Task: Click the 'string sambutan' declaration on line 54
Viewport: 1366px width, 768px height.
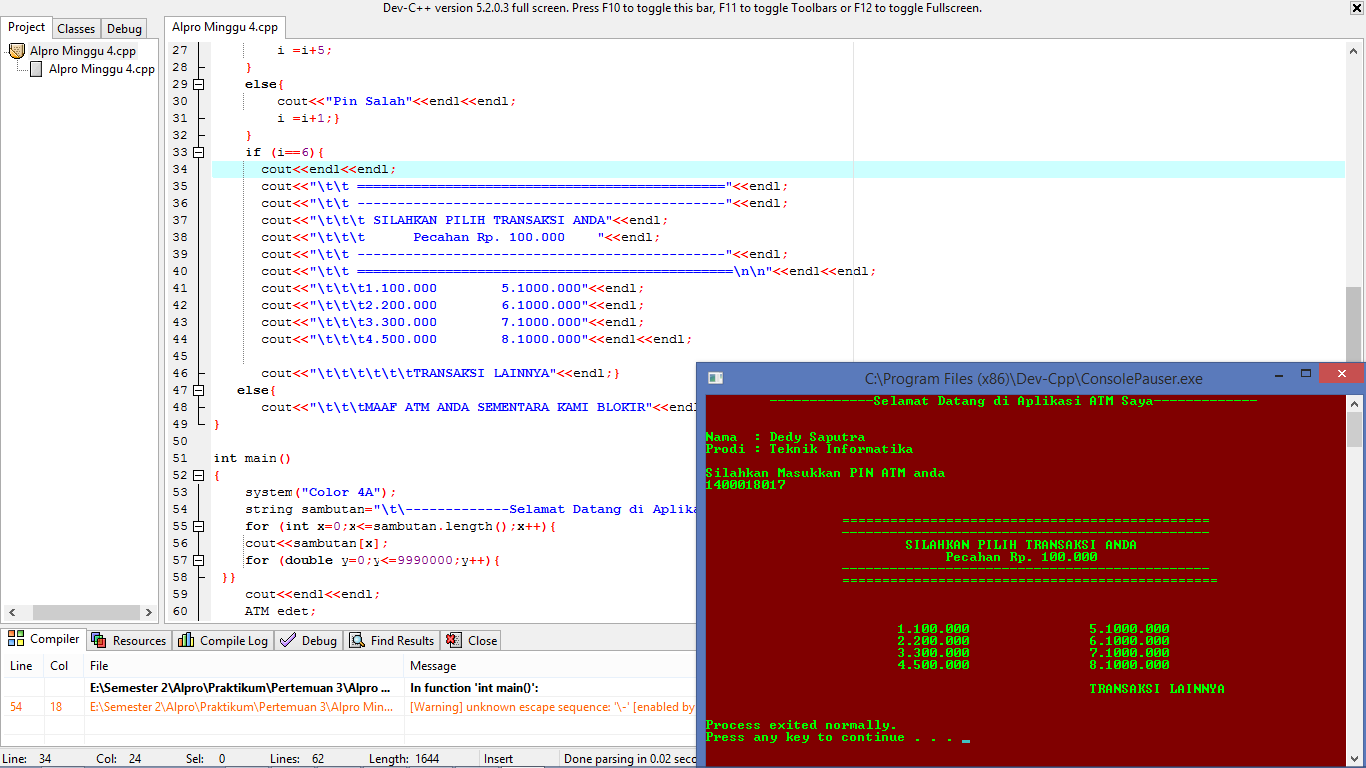Action: click(471, 509)
